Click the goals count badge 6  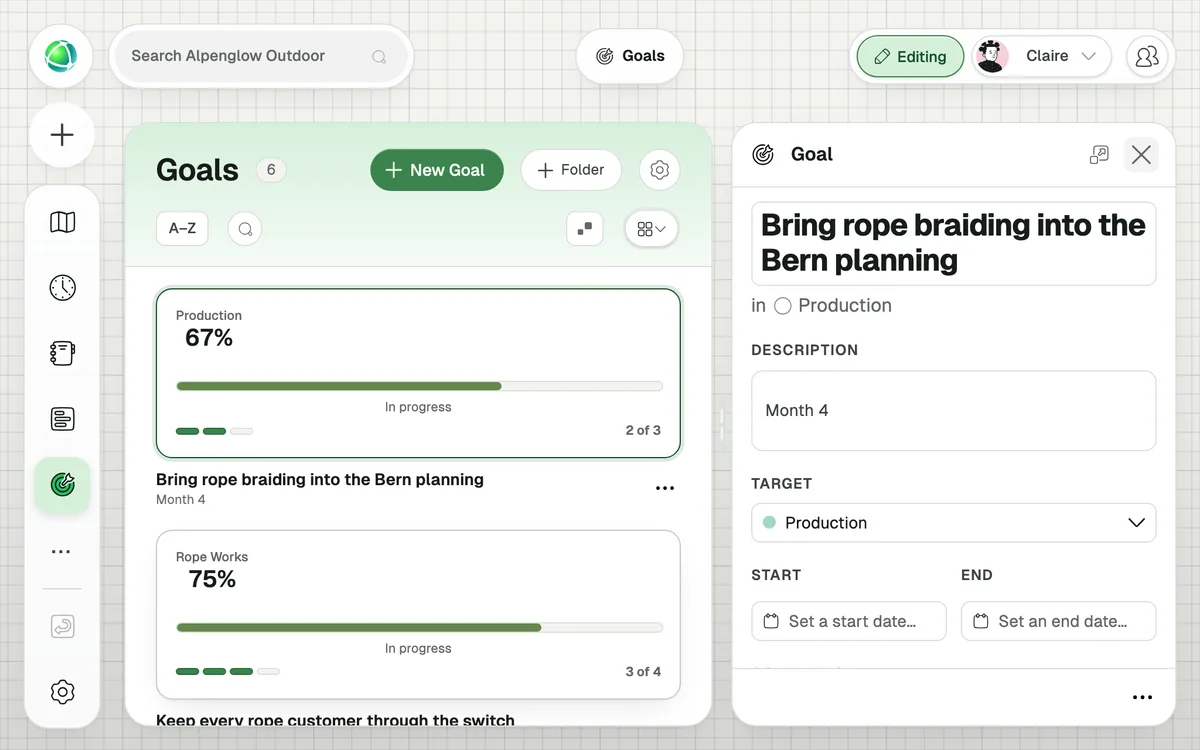coord(271,170)
